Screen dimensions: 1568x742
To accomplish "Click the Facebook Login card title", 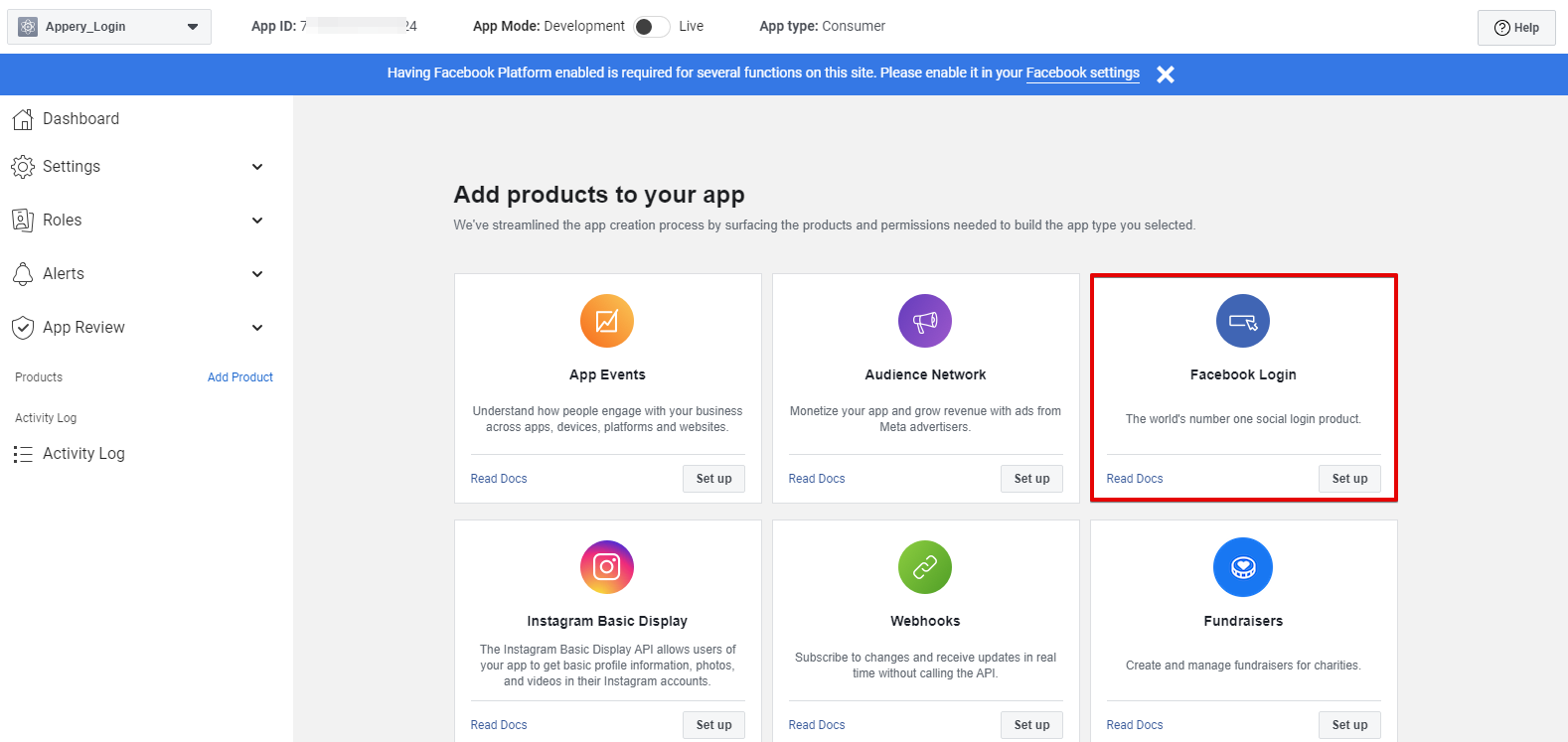I will click(x=1243, y=374).
